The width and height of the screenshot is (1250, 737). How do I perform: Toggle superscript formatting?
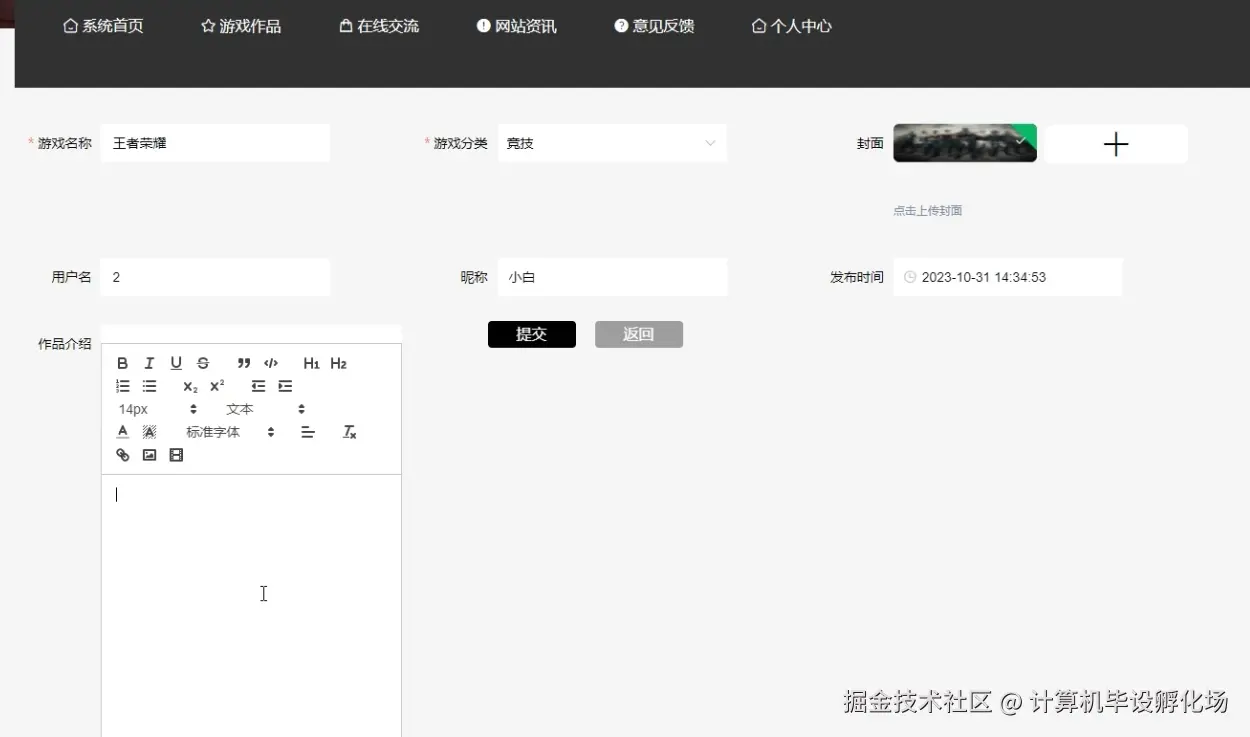216,386
